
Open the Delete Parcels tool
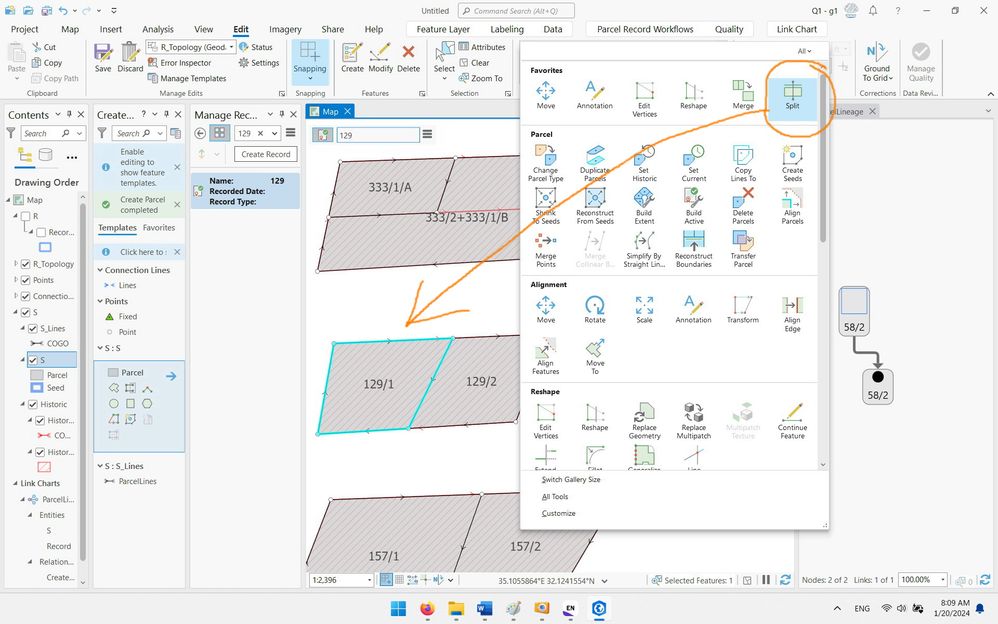pos(743,205)
